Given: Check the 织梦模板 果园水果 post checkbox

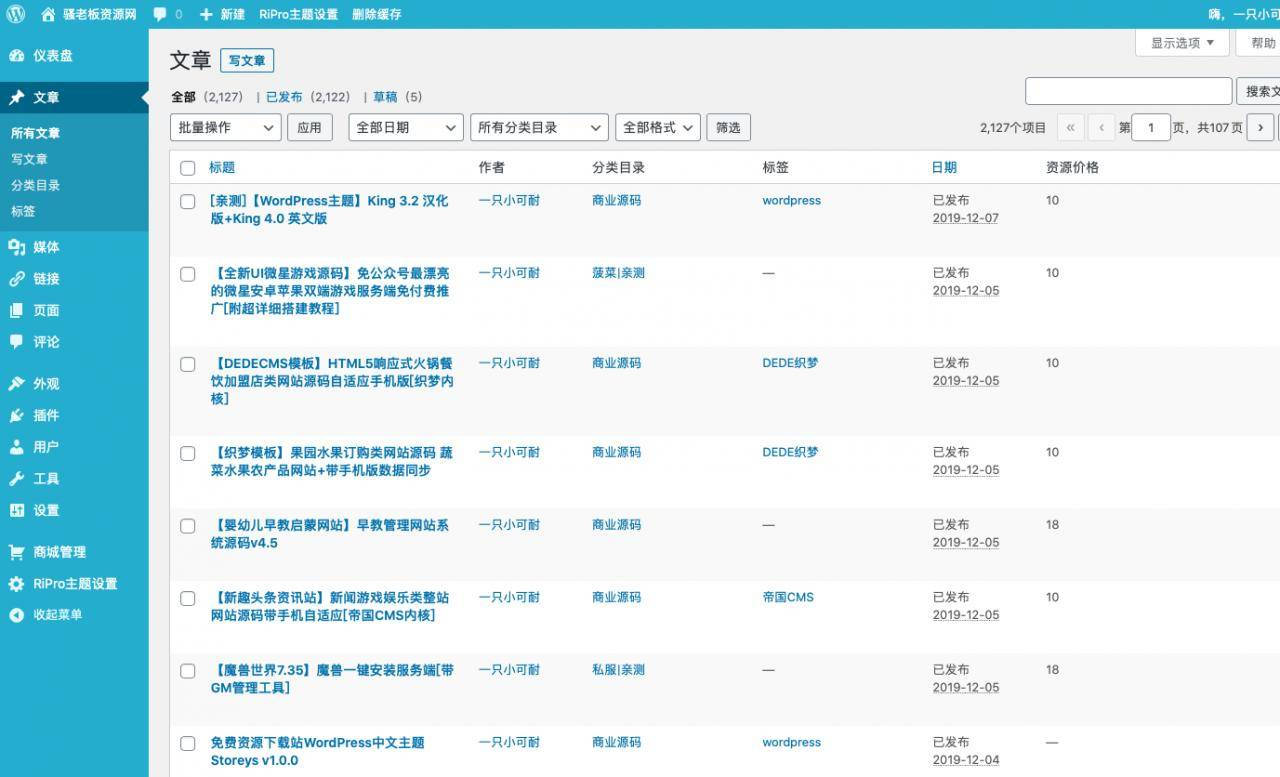Looking at the screenshot, I should click(x=188, y=453).
